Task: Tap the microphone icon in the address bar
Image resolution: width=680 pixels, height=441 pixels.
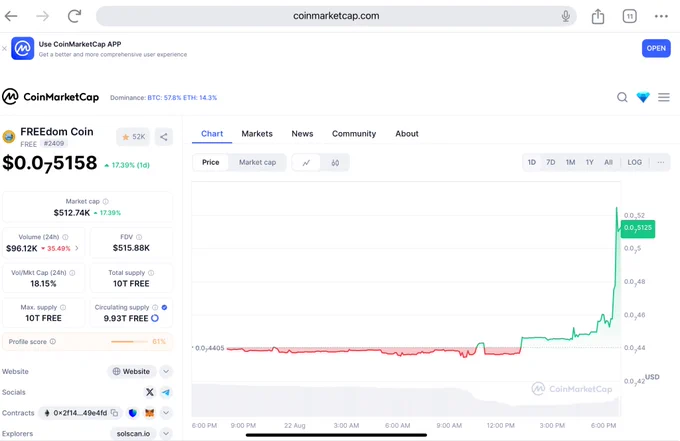Action: tap(566, 16)
